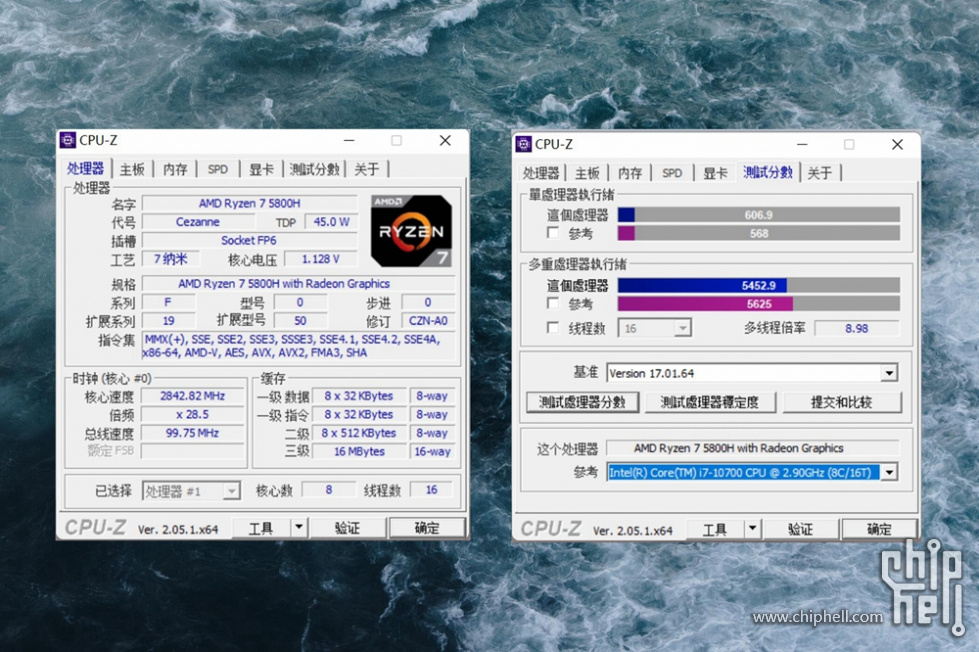Click 验证 button in right window
979x652 pixels.
800,530
